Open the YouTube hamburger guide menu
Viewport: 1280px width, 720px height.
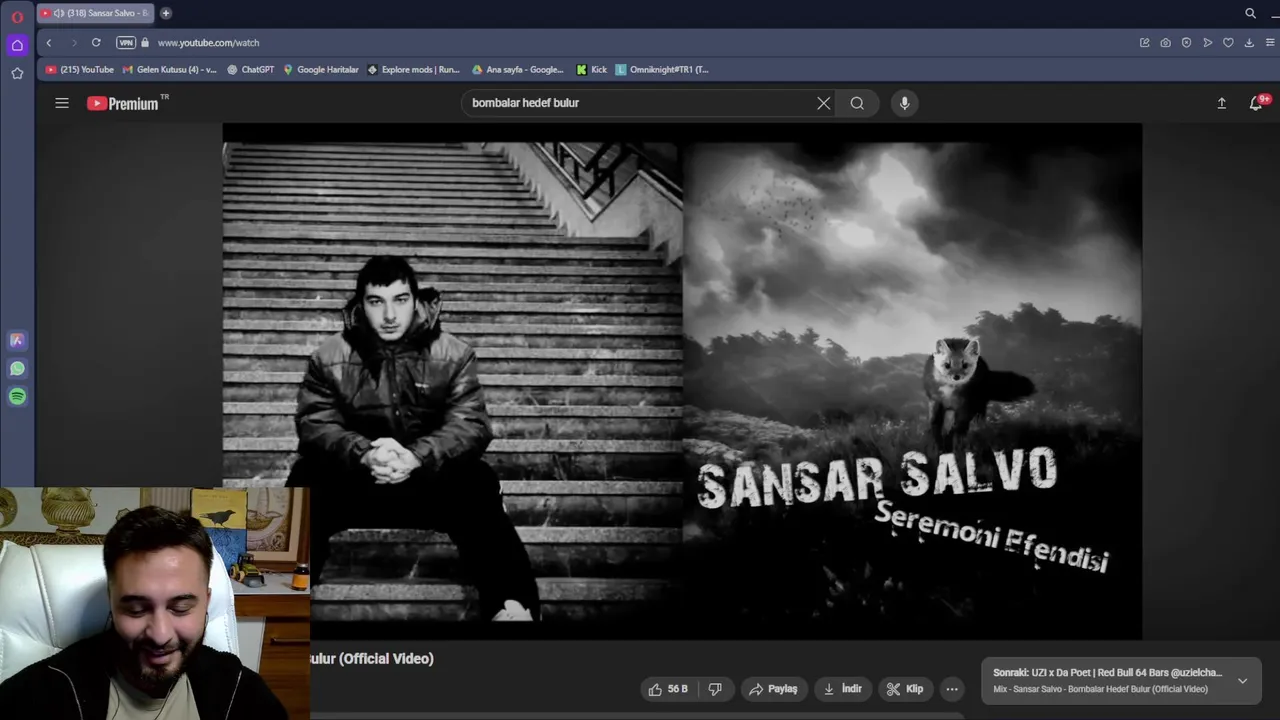[62, 103]
